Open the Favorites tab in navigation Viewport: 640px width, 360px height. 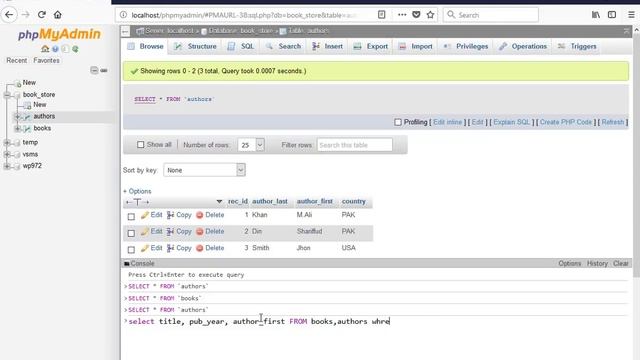(46, 60)
